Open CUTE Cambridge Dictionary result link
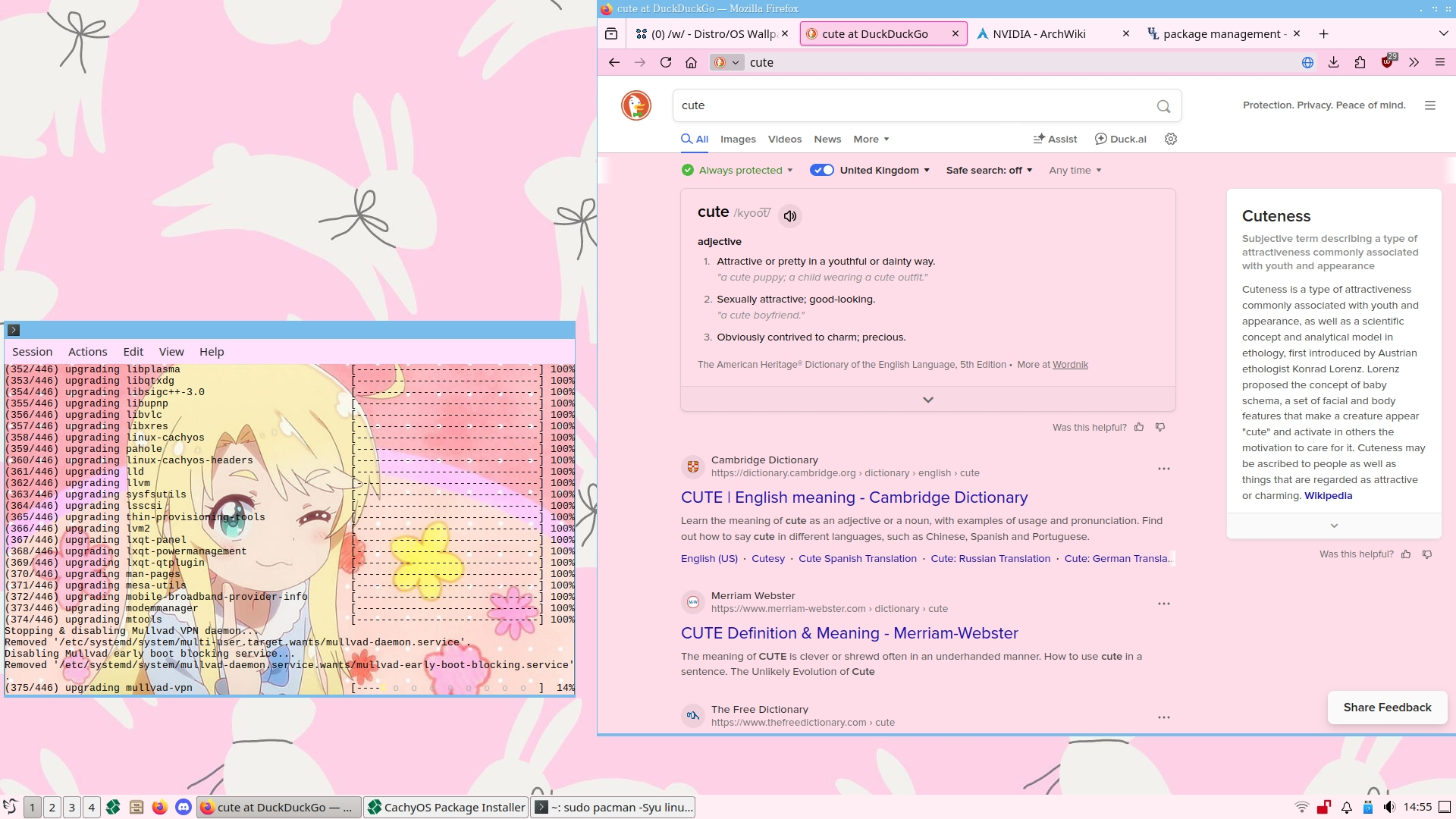The width and height of the screenshot is (1456, 819). pyautogui.click(x=855, y=497)
